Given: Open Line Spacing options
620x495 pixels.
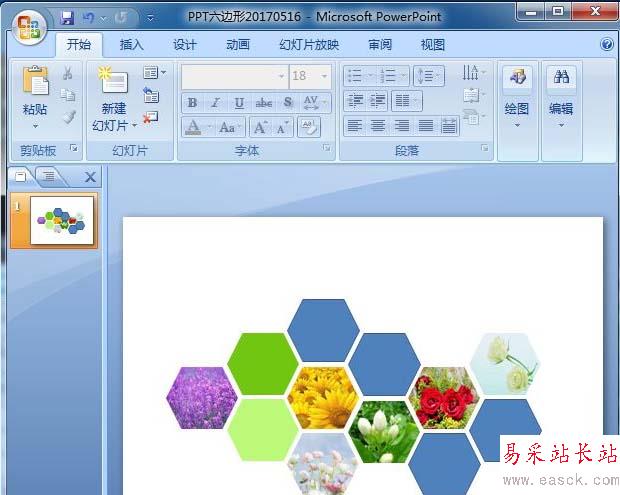Looking at the screenshot, I should click(x=429, y=75).
